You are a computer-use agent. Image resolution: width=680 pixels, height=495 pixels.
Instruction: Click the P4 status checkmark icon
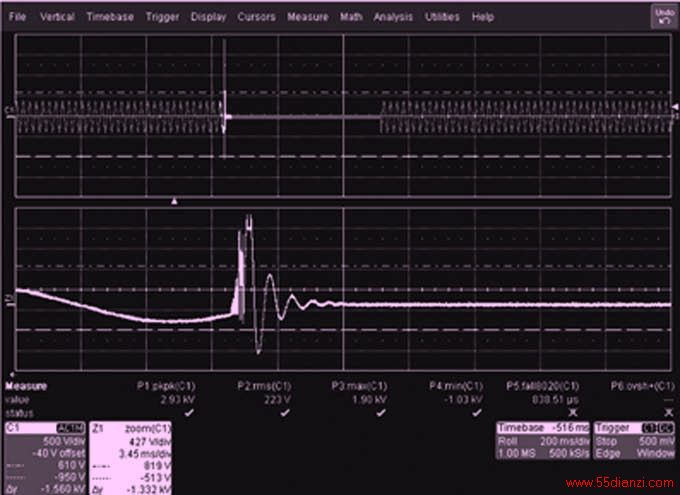coord(477,413)
